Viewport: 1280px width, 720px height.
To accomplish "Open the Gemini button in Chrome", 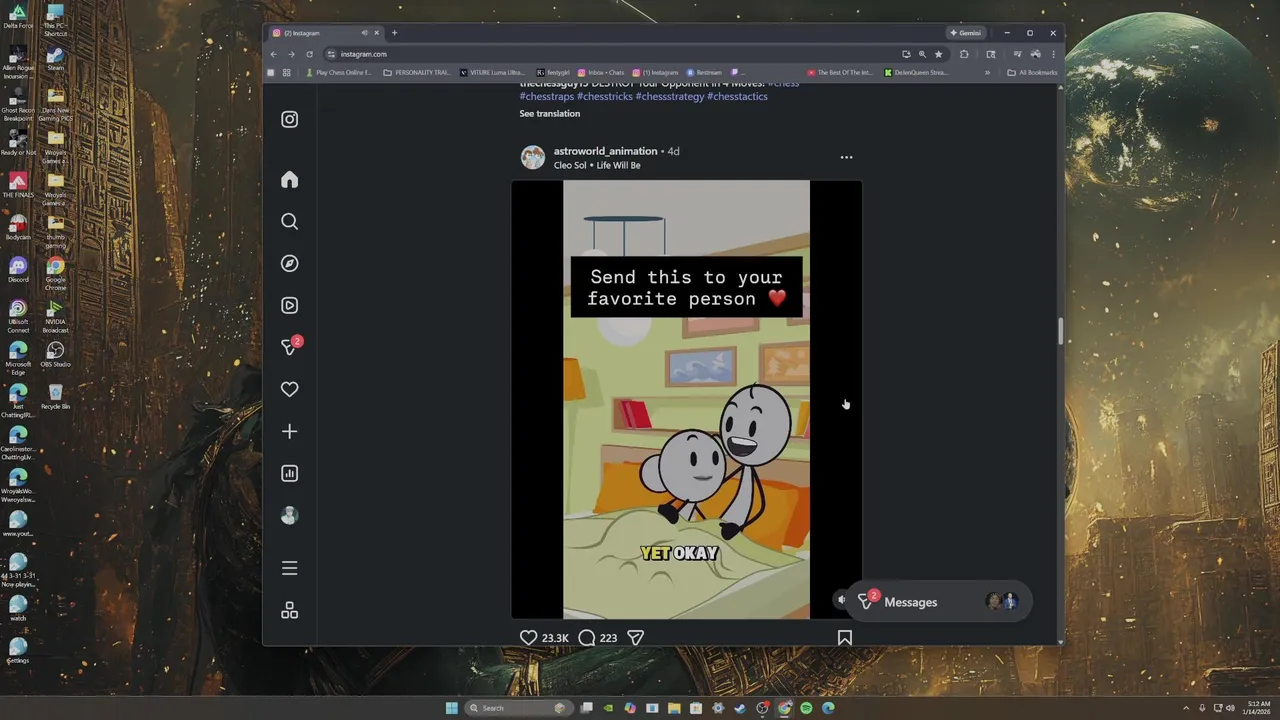I will tap(966, 33).
